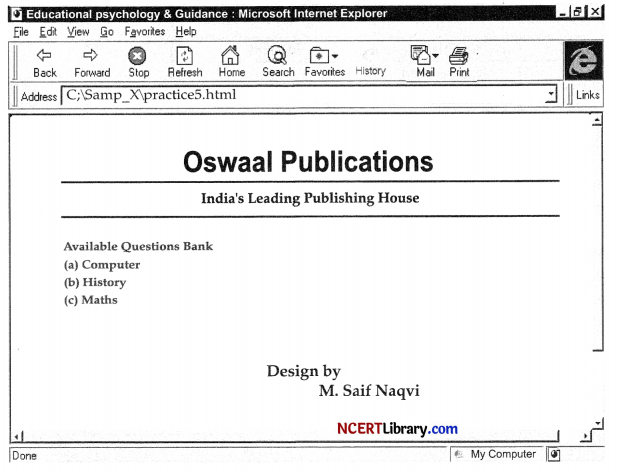
Task: Click the vertical scrollbar up arrow
Action: point(597,120)
